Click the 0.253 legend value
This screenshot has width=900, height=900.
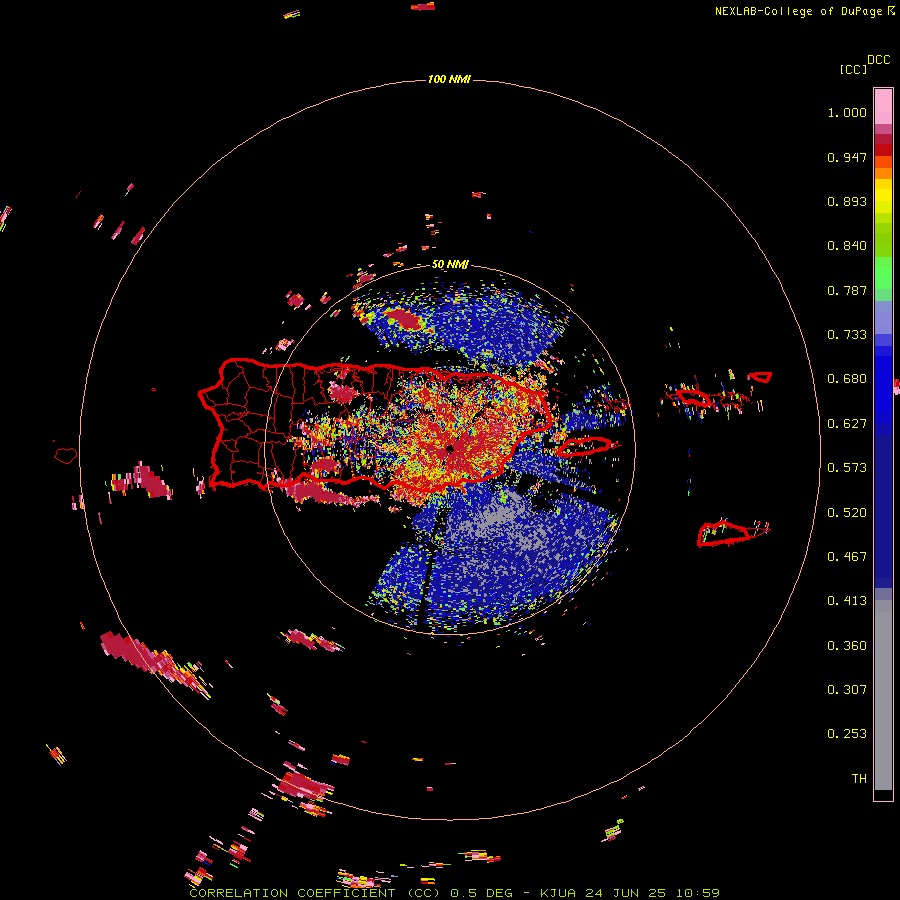pos(847,734)
